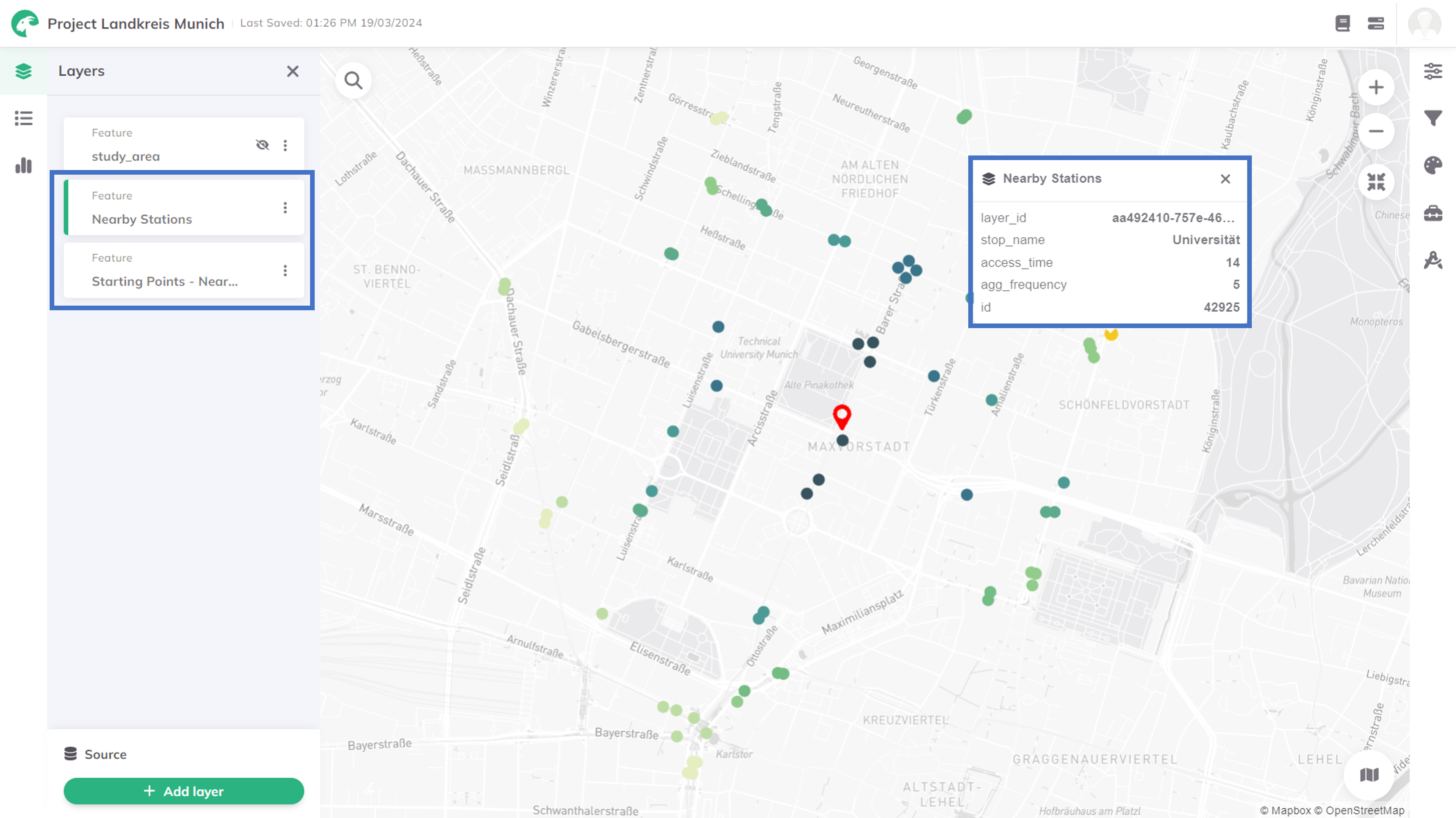Open the user profile avatar
Viewport: 1456px width, 818px height.
pos(1424,23)
